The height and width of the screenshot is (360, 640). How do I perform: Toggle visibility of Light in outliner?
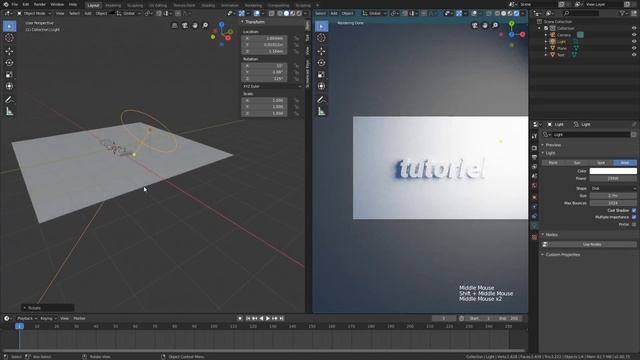tap(634, 42)
